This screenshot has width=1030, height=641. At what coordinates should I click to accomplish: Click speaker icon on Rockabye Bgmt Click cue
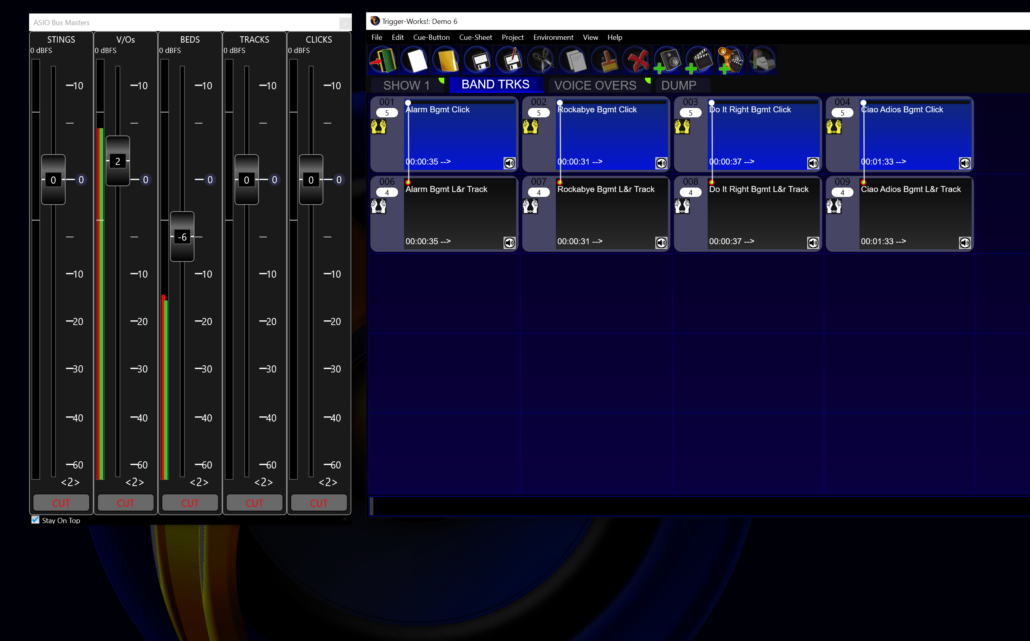(661, 163)
